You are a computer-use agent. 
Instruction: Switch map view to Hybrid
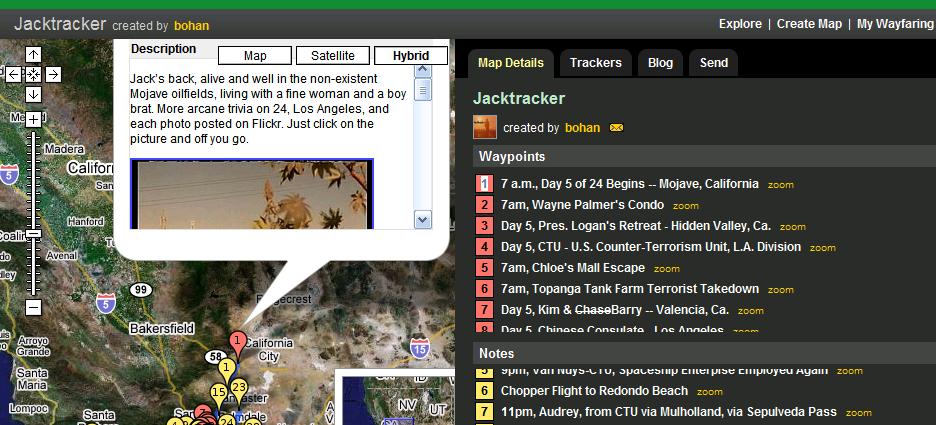pos(411,56)
